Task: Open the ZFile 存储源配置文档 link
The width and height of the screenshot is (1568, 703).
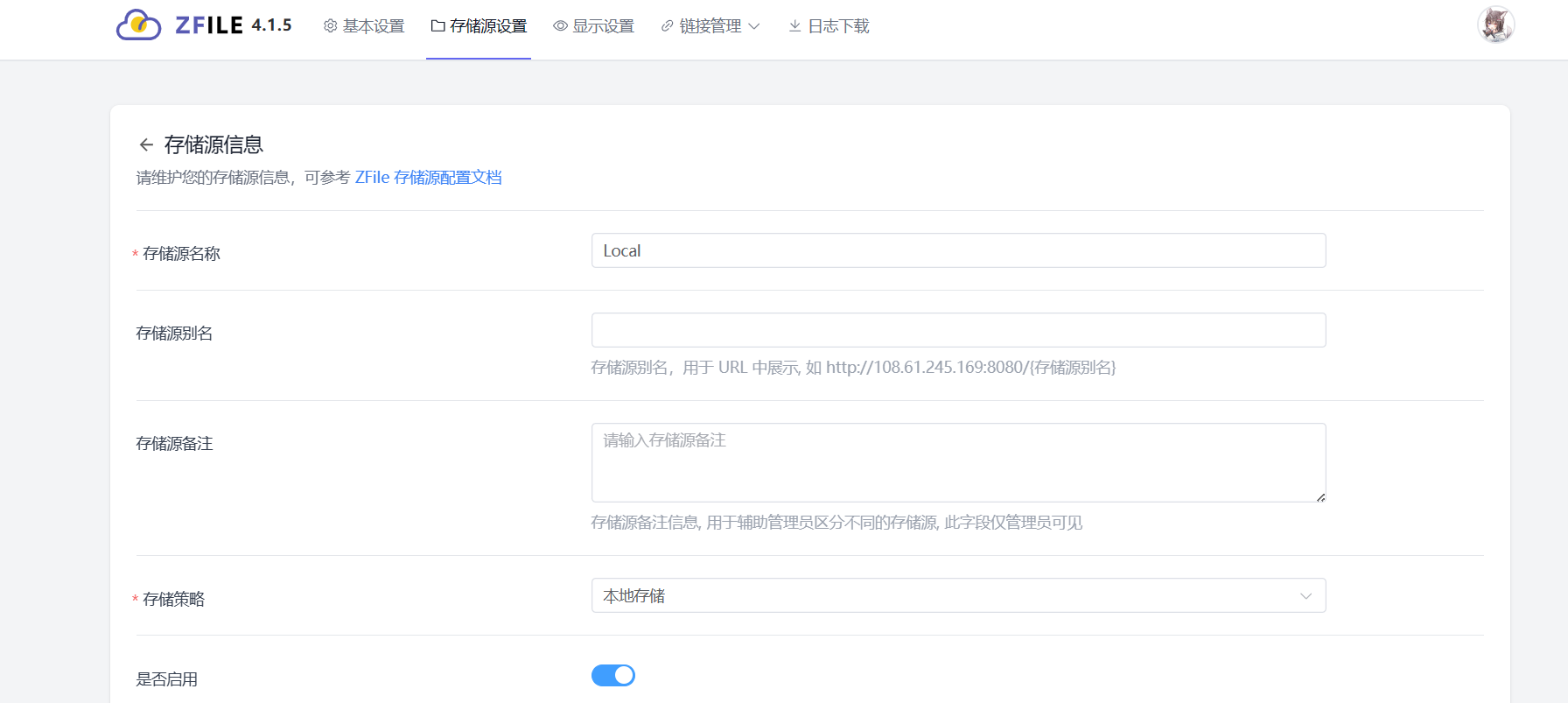Action: [x=428, y=178]
